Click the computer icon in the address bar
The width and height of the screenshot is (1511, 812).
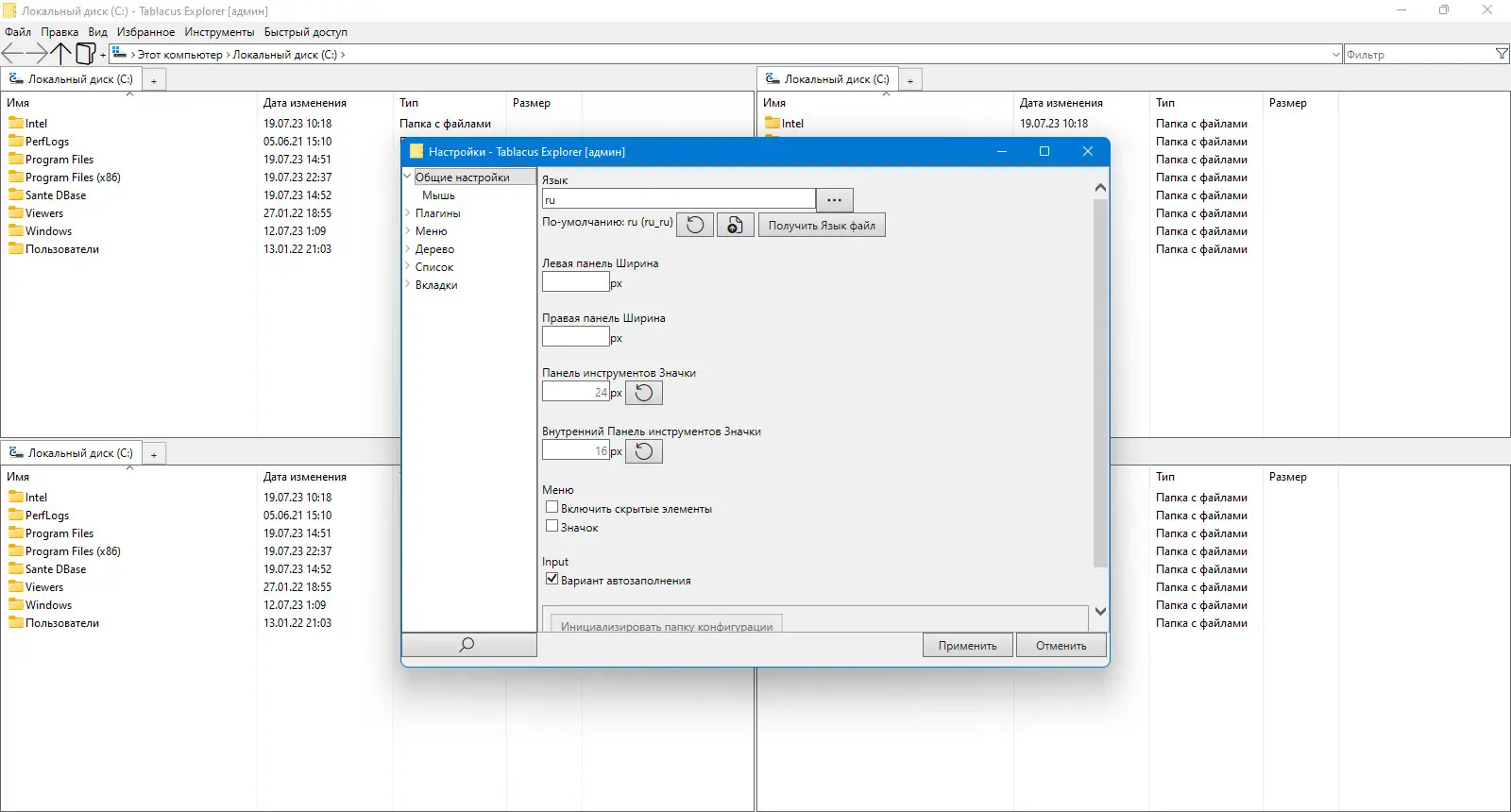119,54
